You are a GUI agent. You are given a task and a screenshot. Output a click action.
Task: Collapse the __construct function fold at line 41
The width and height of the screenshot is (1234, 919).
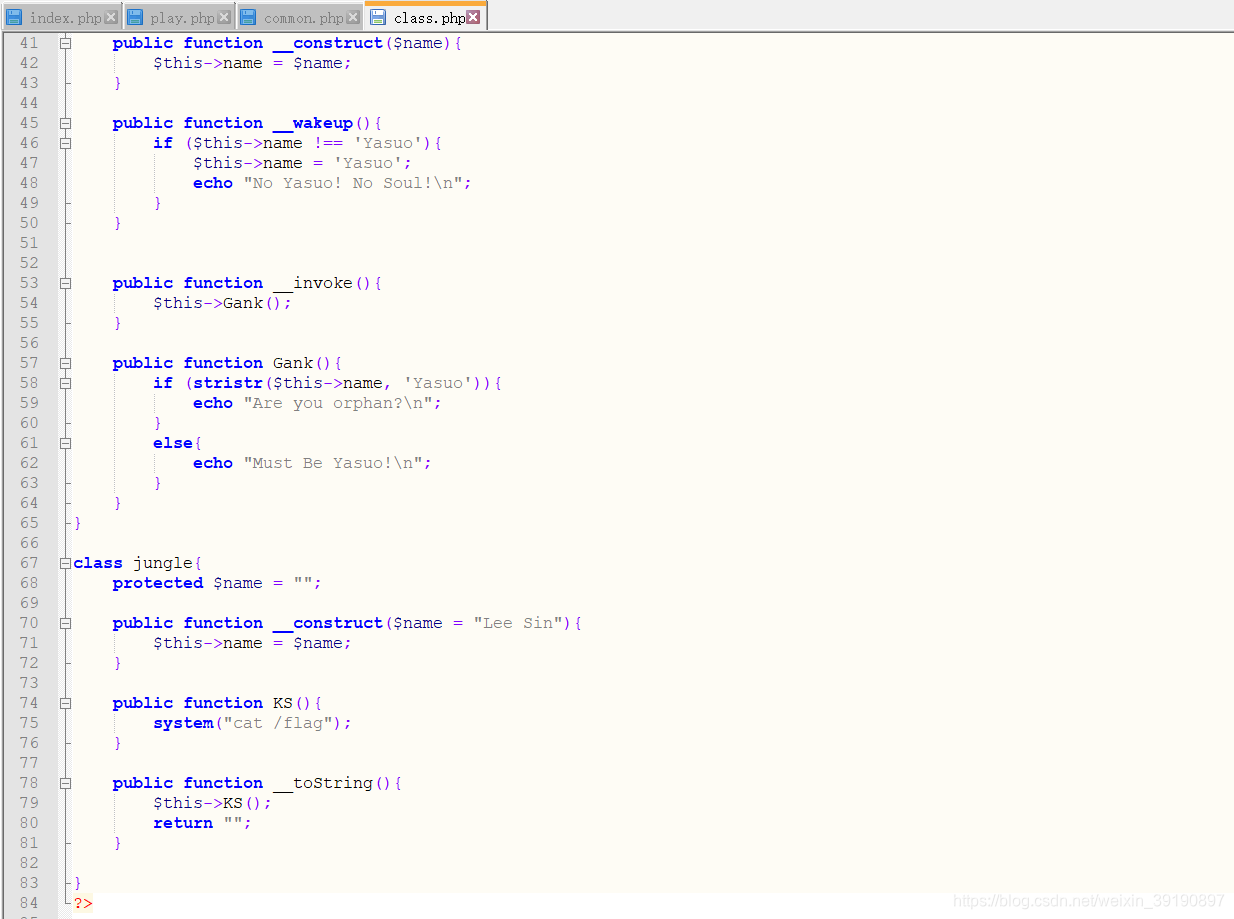[x=65, y=43]
